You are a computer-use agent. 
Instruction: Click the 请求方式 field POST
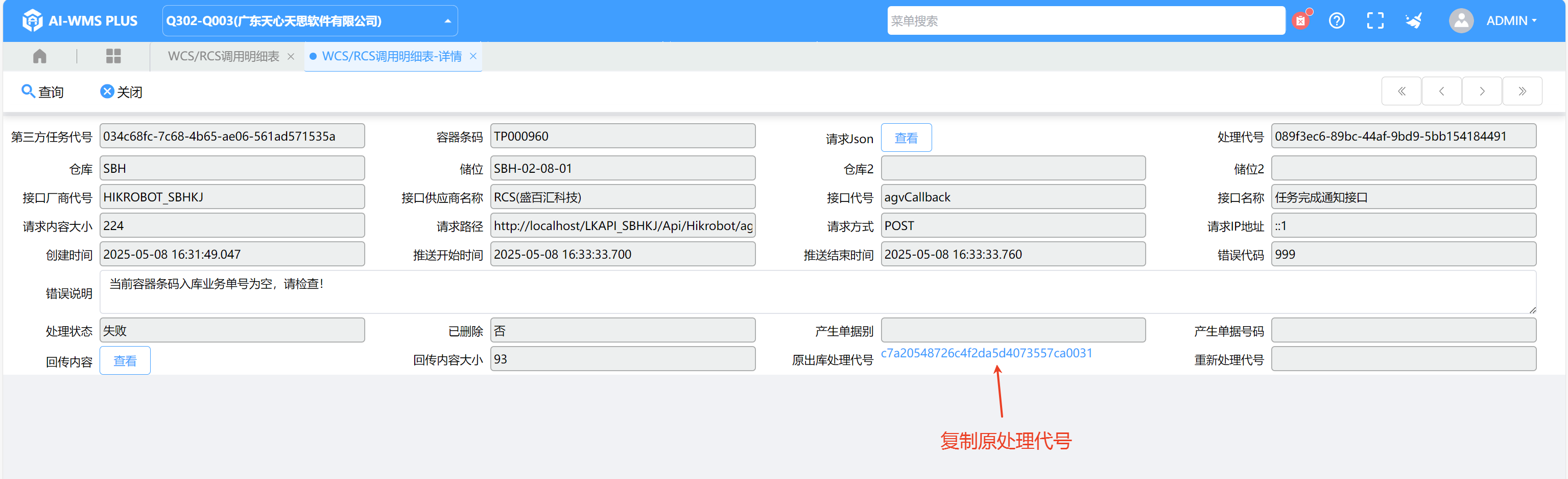(x=1013, y=225)
